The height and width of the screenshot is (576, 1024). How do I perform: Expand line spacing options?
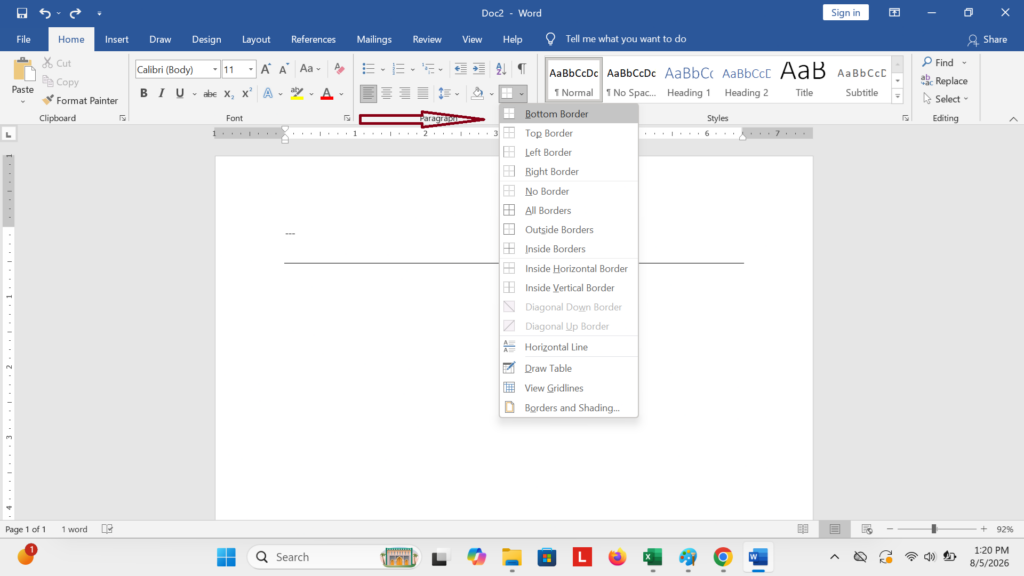(448, 93)
